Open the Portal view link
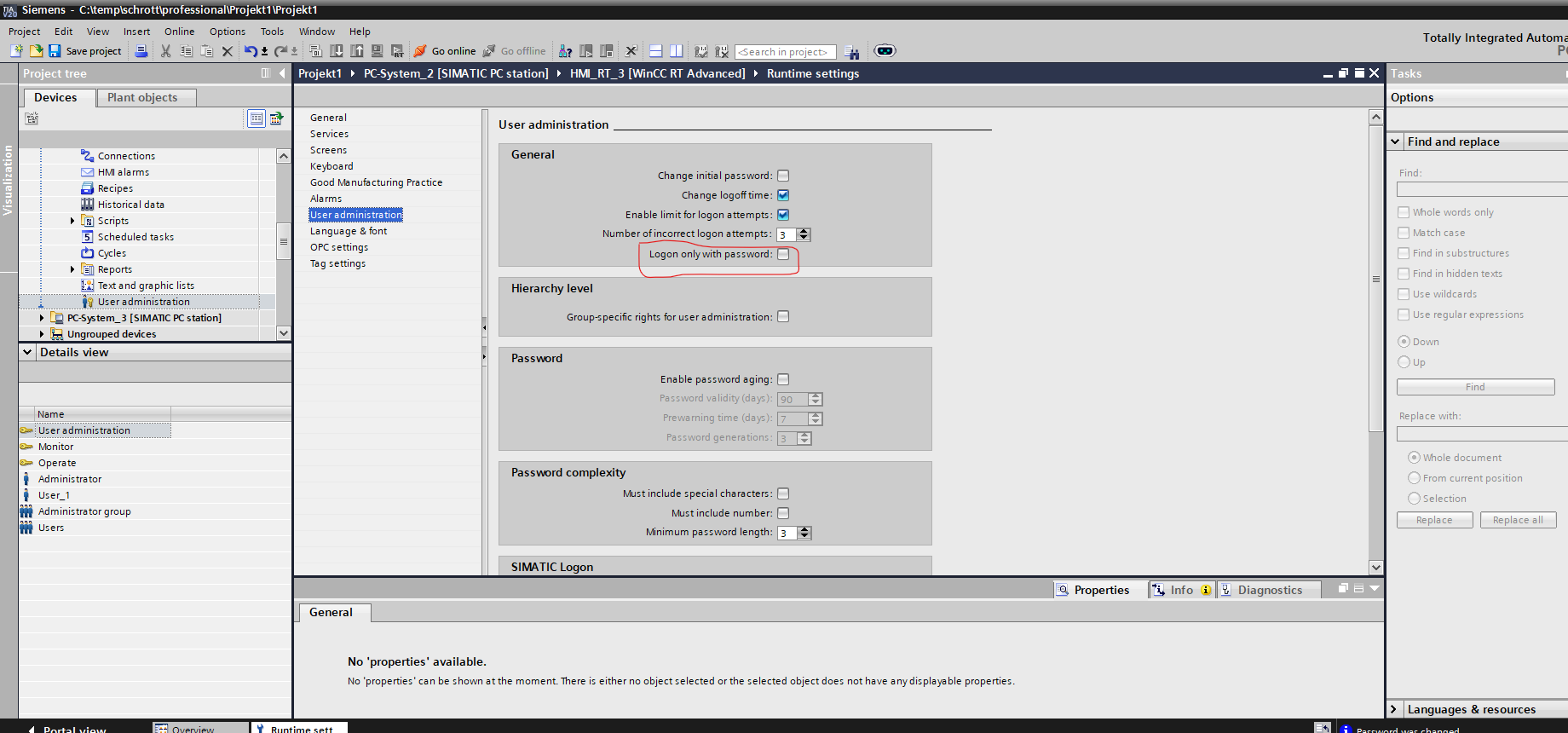The width and height of the screenshot is (1568, 733). point(68,729)
